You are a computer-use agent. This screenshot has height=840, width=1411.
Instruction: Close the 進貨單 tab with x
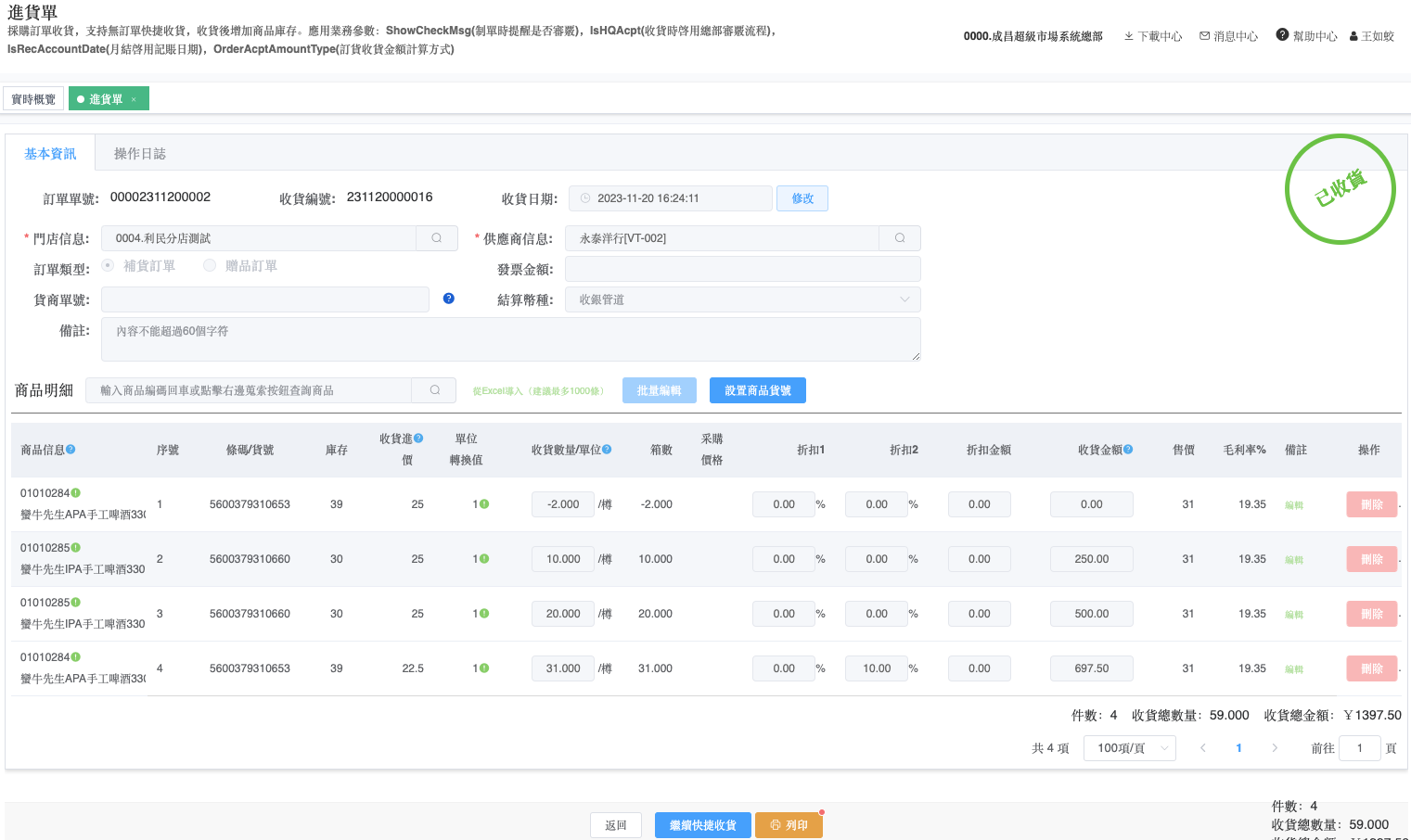[134, 99]
